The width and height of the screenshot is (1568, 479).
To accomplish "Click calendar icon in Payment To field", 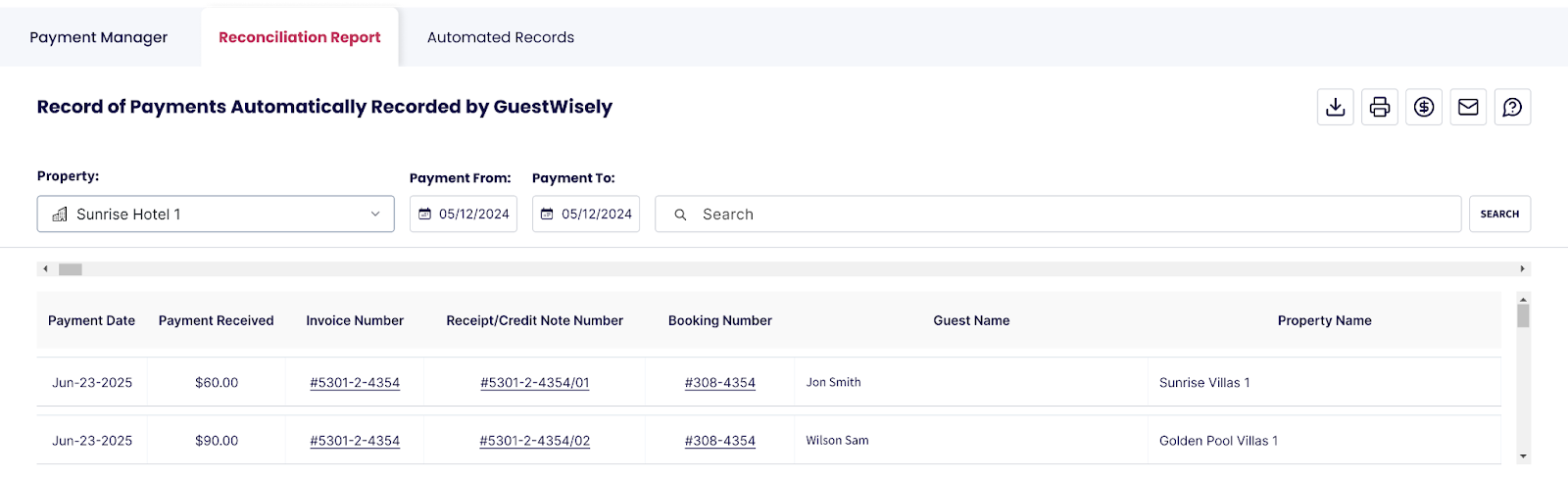I will [547, 214].
